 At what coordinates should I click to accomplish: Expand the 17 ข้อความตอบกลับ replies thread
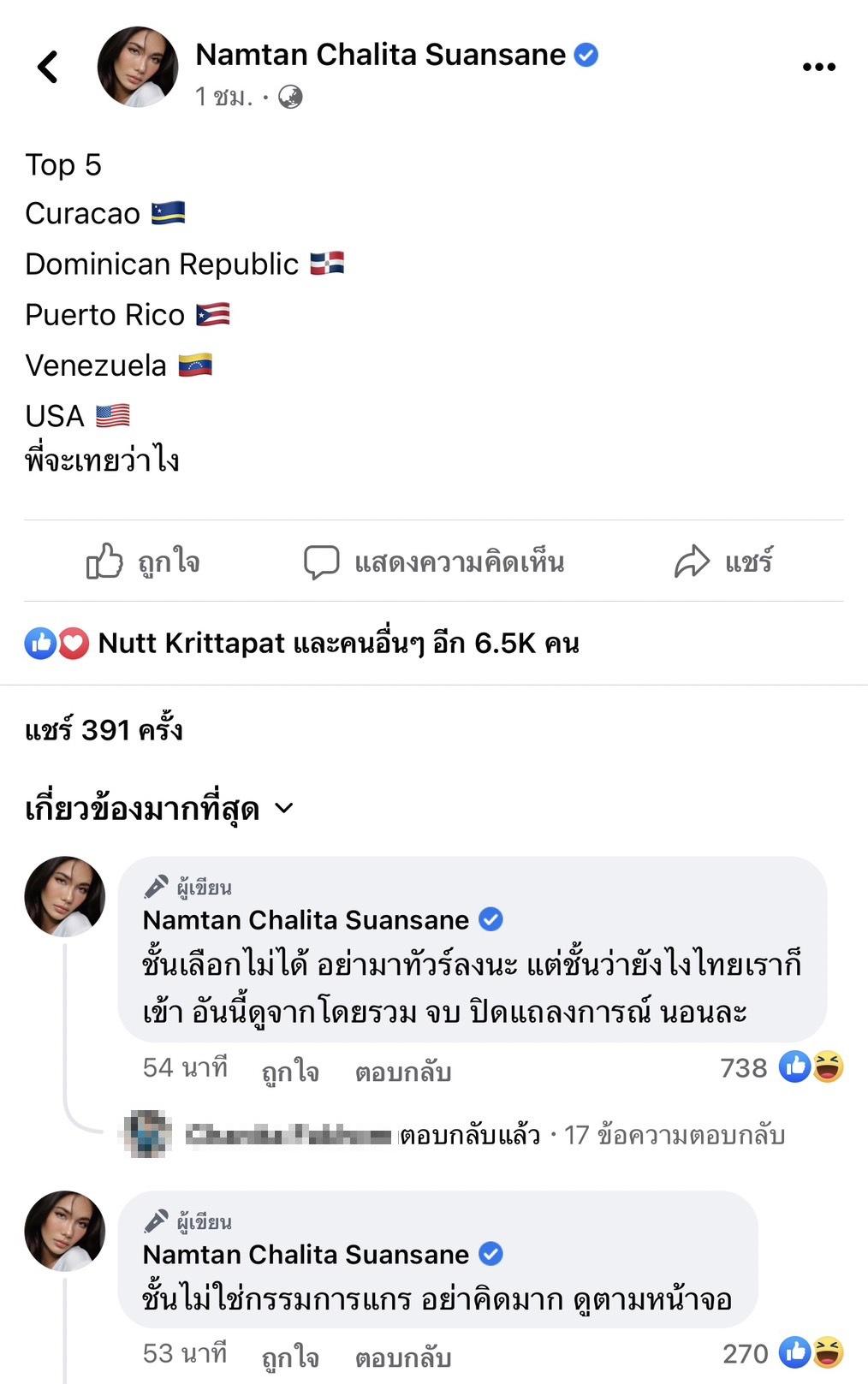tap(675, 1136)
